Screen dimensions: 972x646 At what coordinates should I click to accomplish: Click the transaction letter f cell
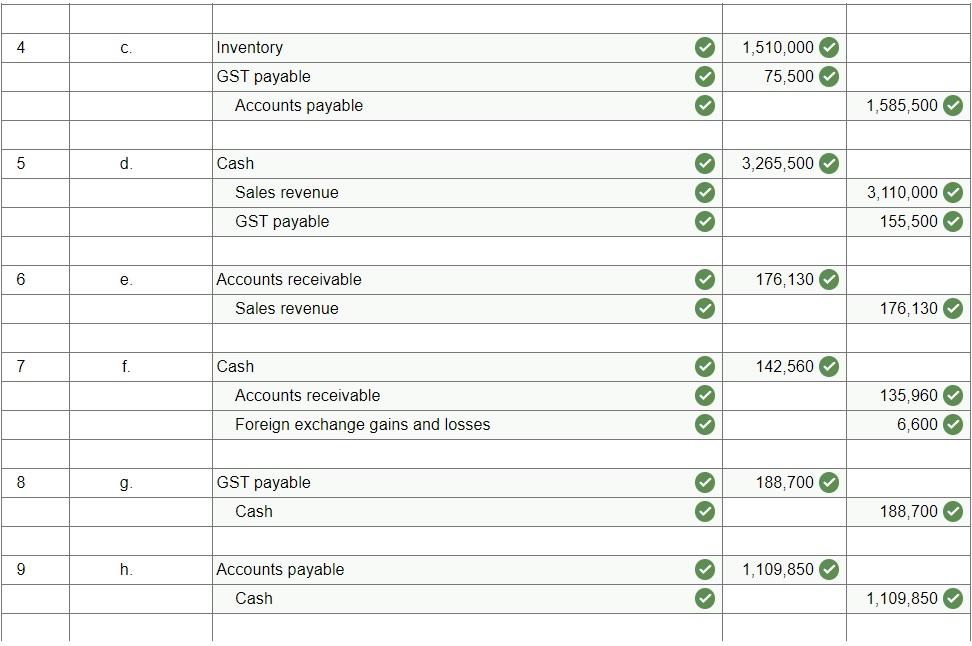point(125,366)
